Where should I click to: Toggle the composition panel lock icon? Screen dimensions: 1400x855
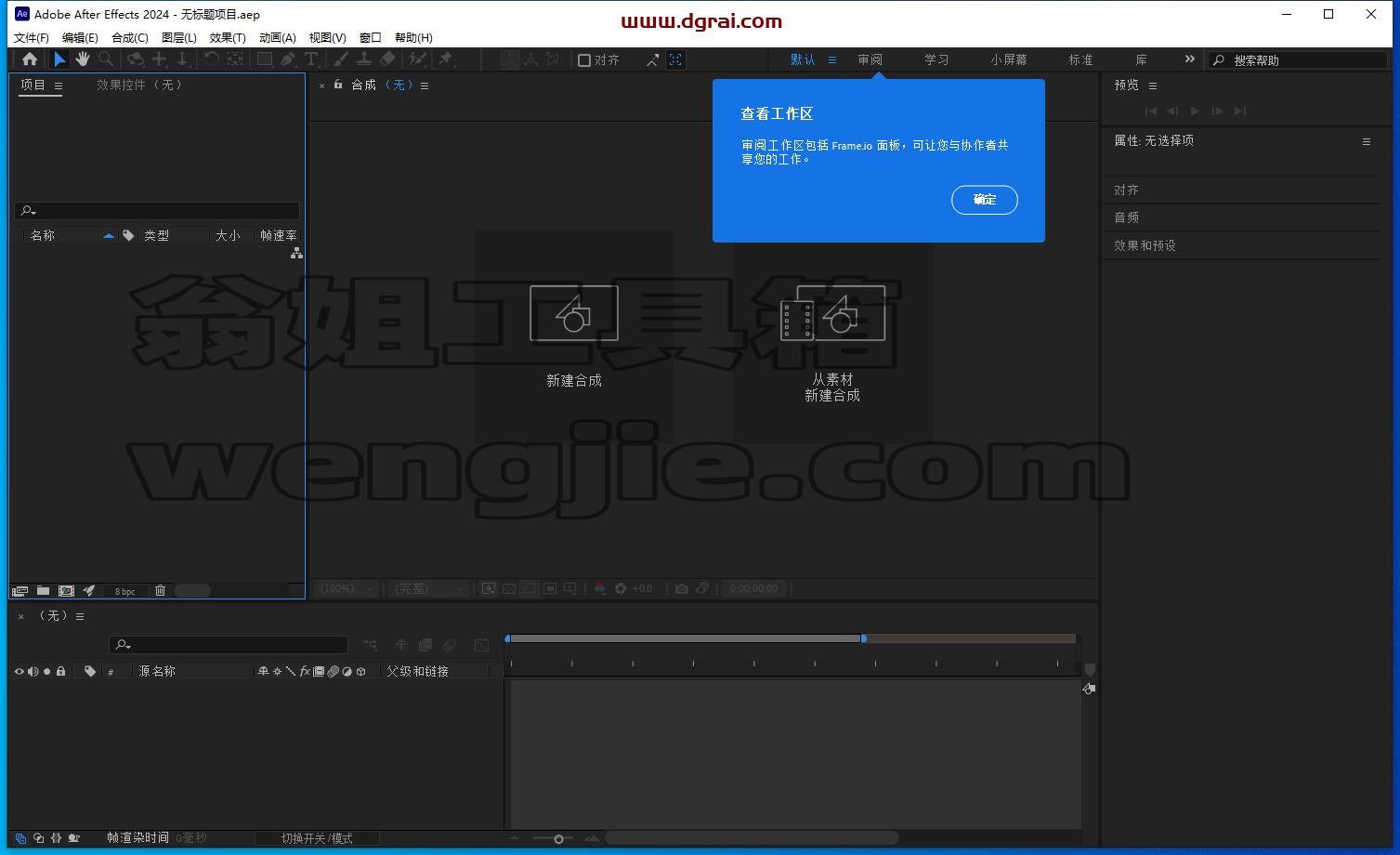coord(338,85)
